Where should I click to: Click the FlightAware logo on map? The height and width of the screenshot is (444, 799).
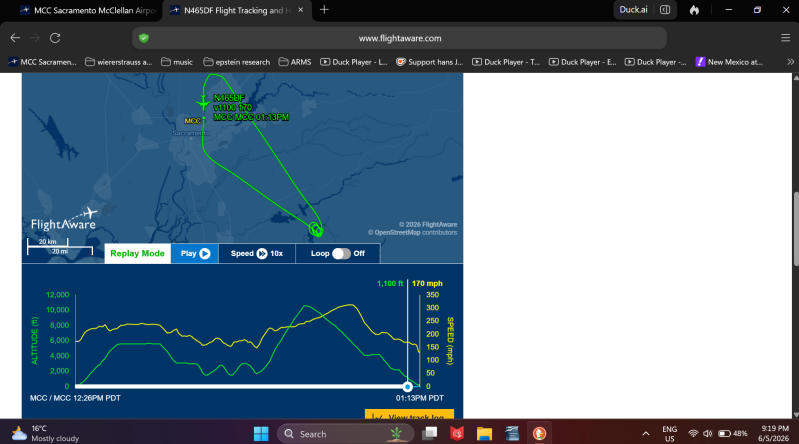64,219
